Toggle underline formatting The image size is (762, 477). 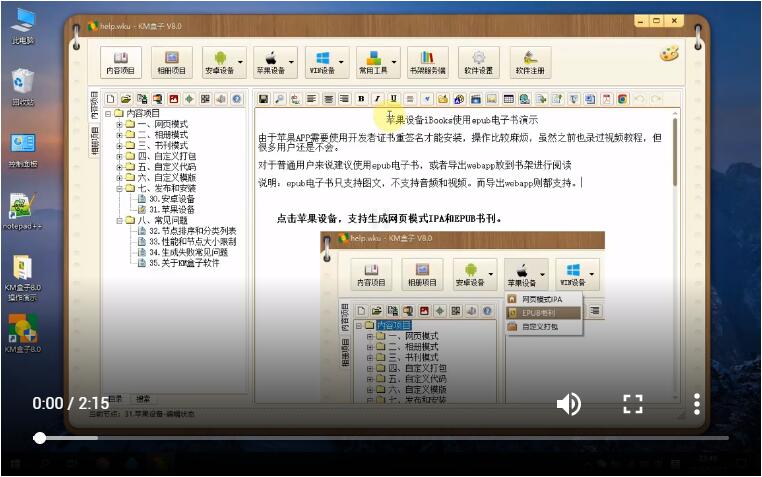pos(393,99)
